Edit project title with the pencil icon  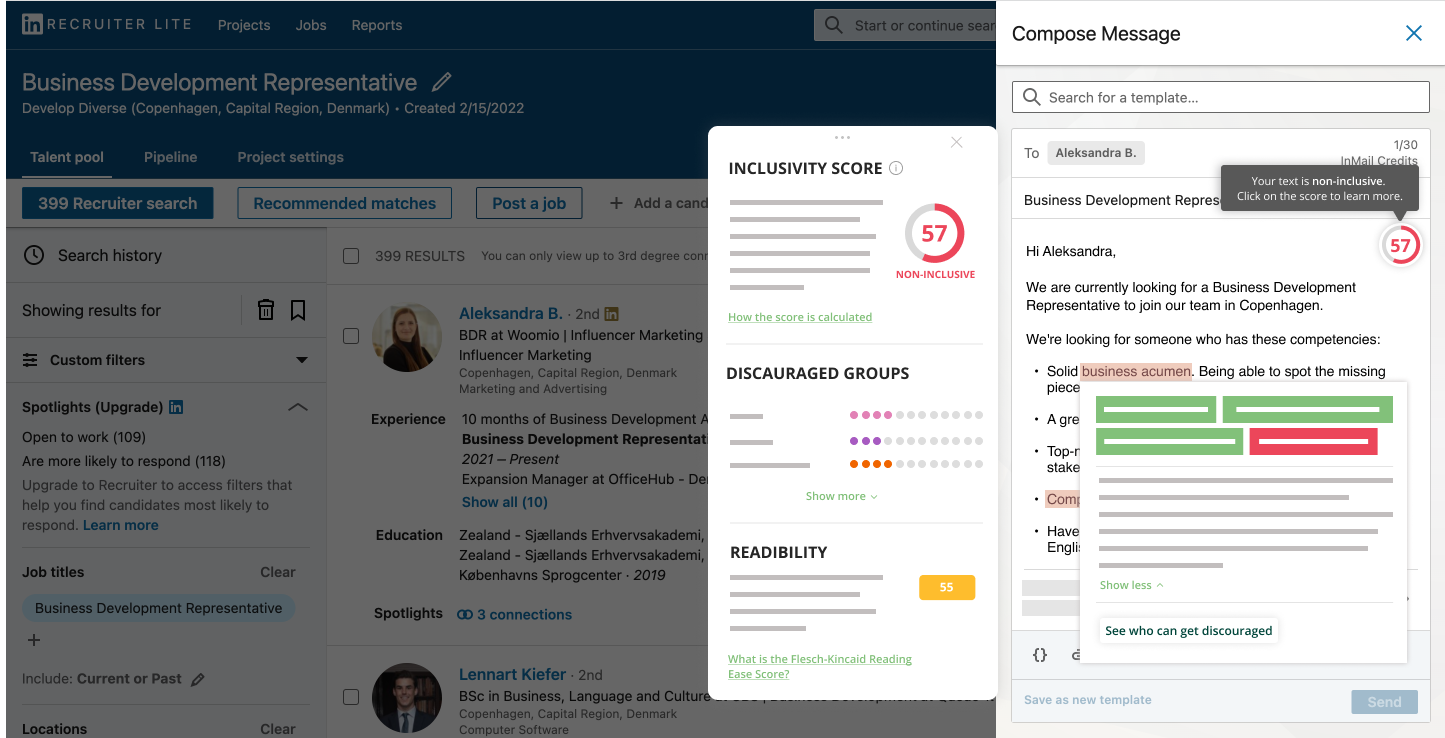click(441, 82)
